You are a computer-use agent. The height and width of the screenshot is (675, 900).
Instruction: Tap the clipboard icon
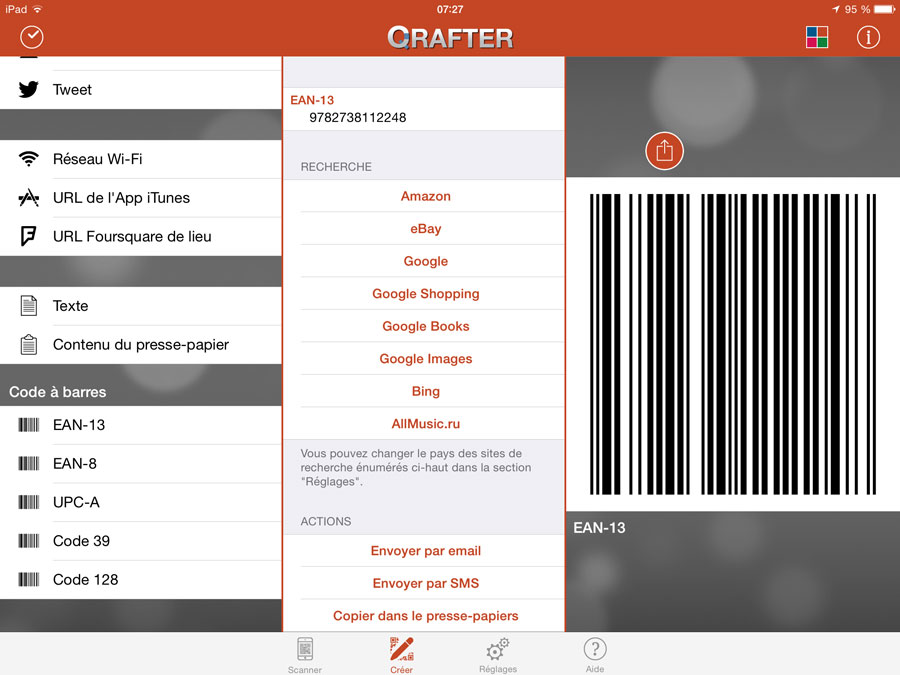click(x=29, y=344)
